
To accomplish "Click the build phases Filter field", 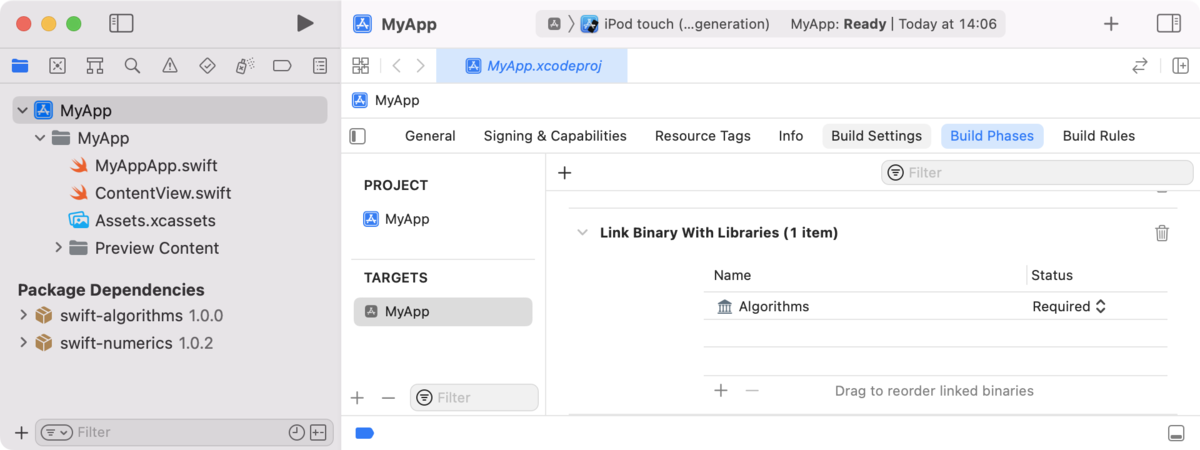I will click(x=1037, y=173).
